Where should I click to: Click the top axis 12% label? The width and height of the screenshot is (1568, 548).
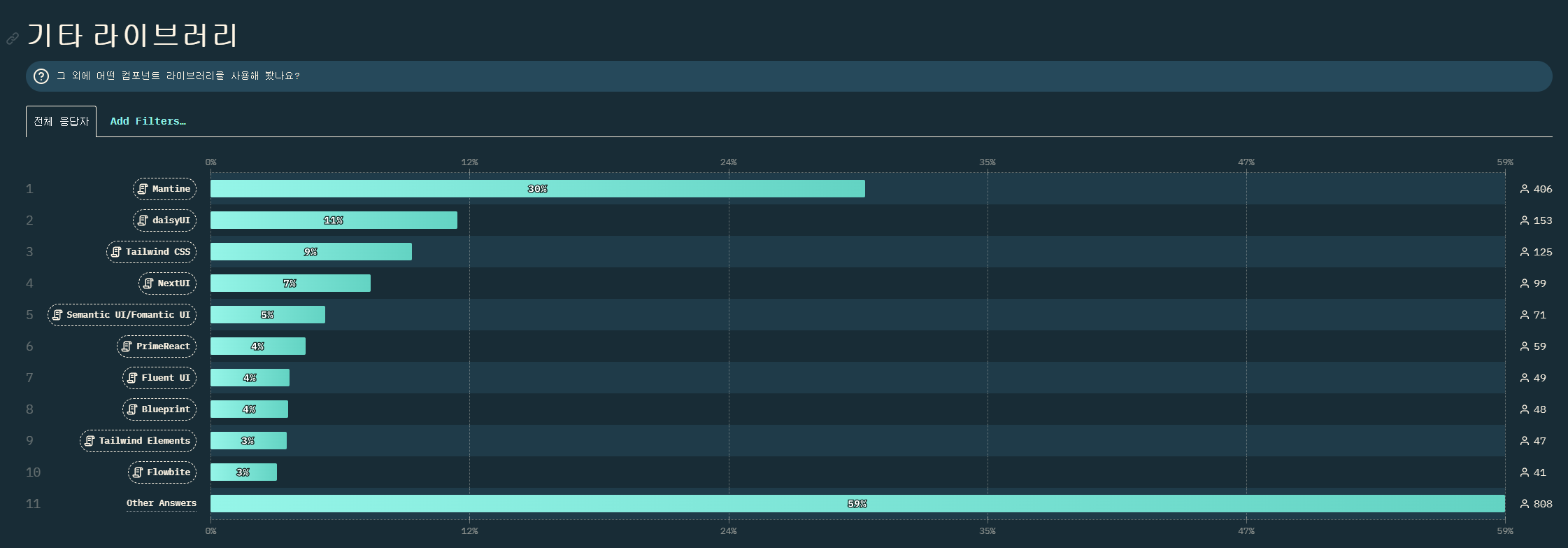coord(469,162)
